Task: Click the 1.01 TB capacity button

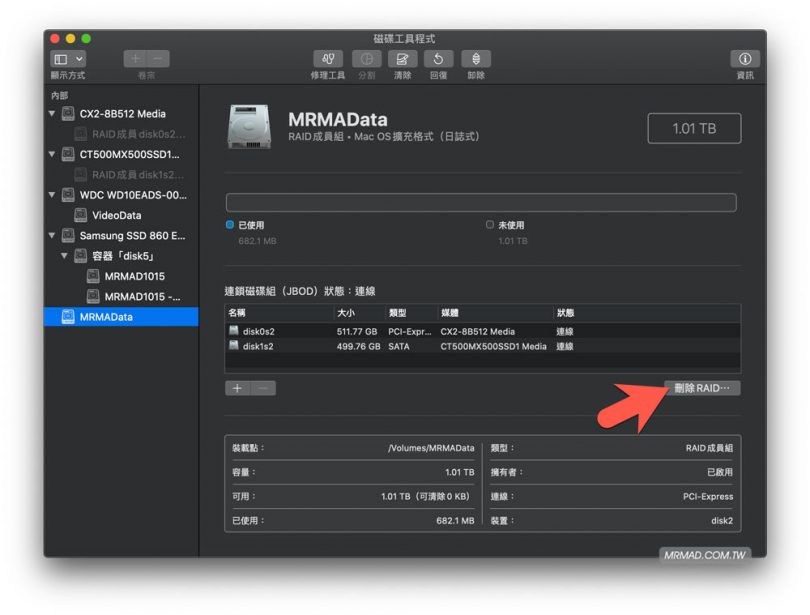Action: click(694, 127)
